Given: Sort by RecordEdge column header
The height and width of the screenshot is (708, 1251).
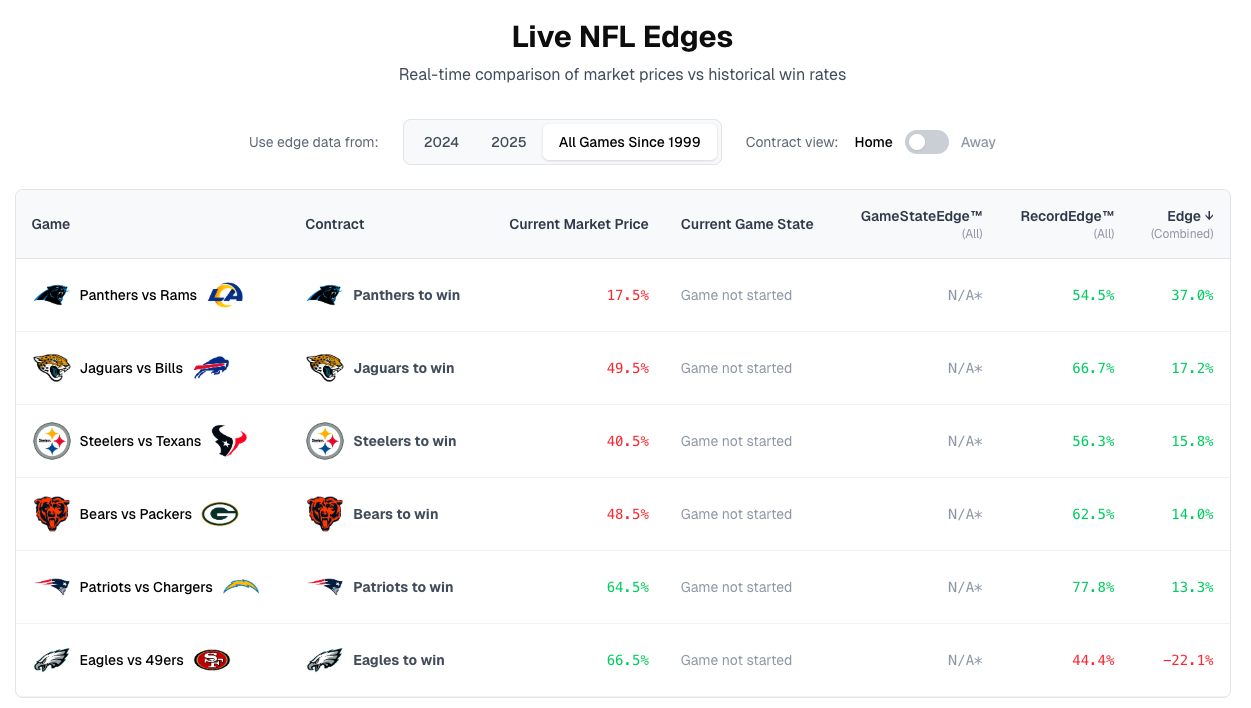Looking at the screenshot, I should pos(1066,216).
